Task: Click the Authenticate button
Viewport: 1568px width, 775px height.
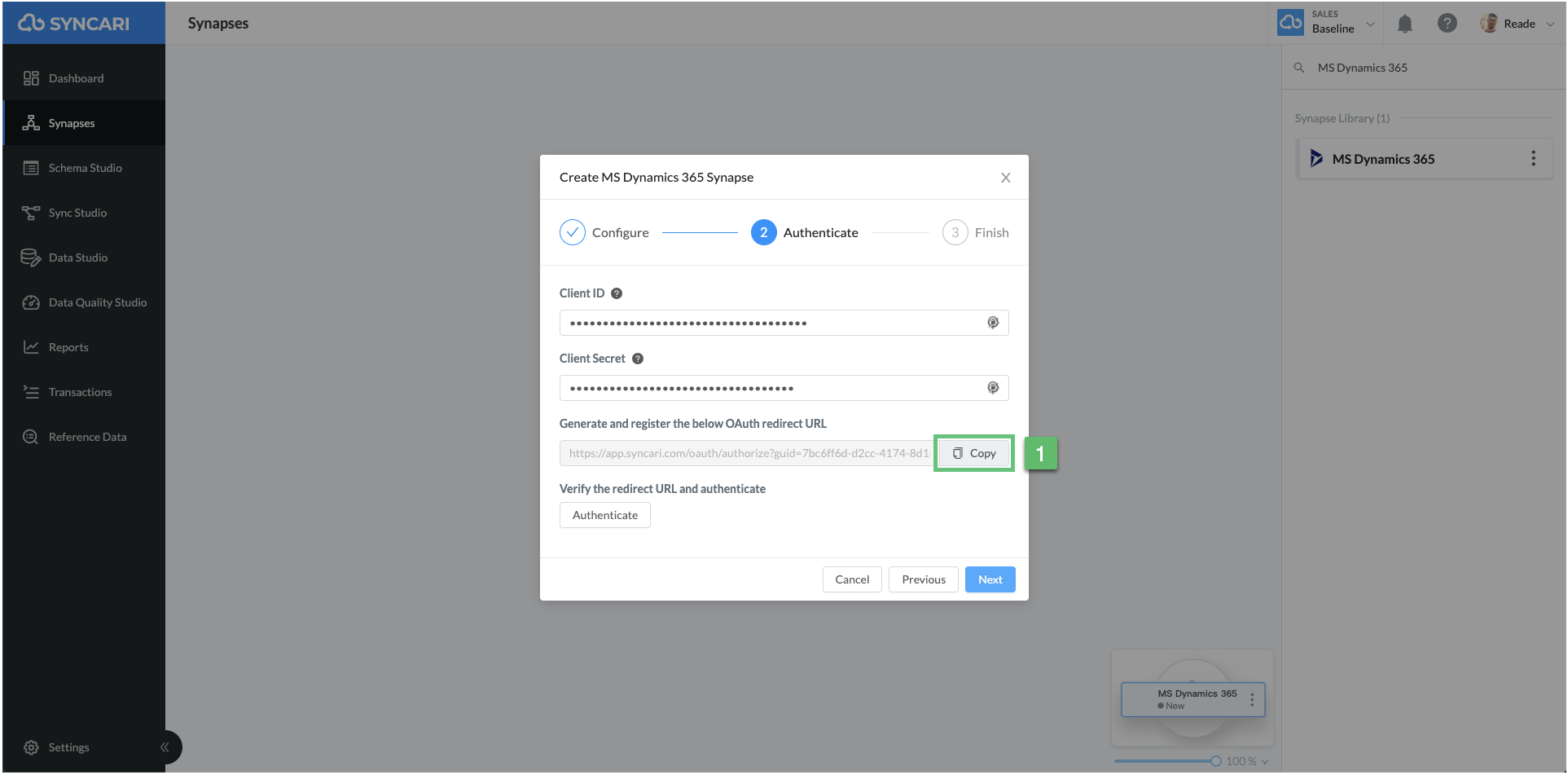Action: point(605,515)
